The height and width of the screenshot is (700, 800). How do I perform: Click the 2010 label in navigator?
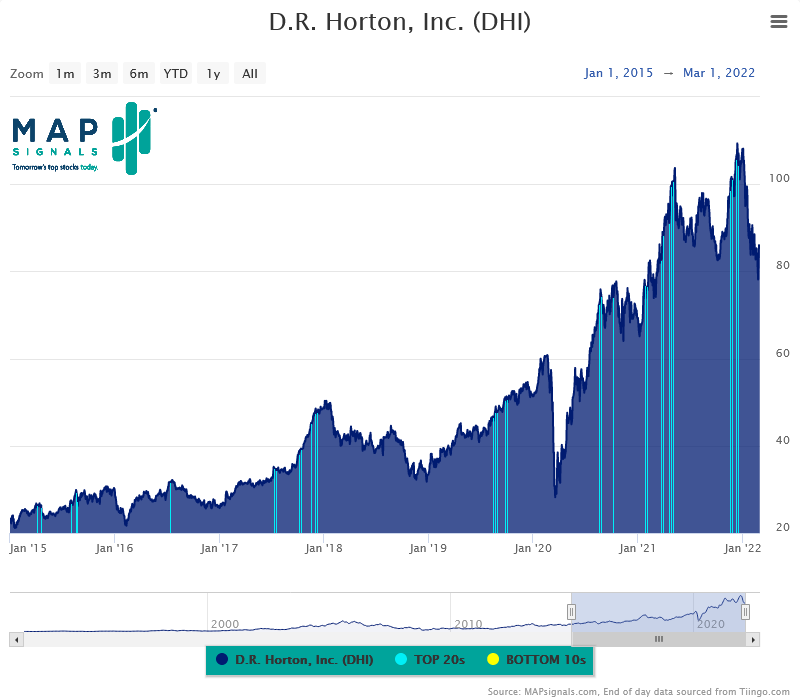[468, 624]
